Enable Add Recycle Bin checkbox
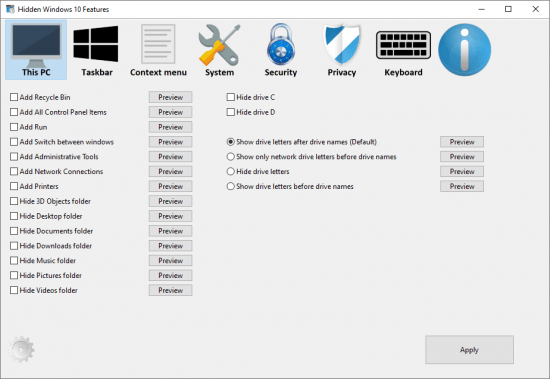The image size is (550, 379). pos(14,97)
